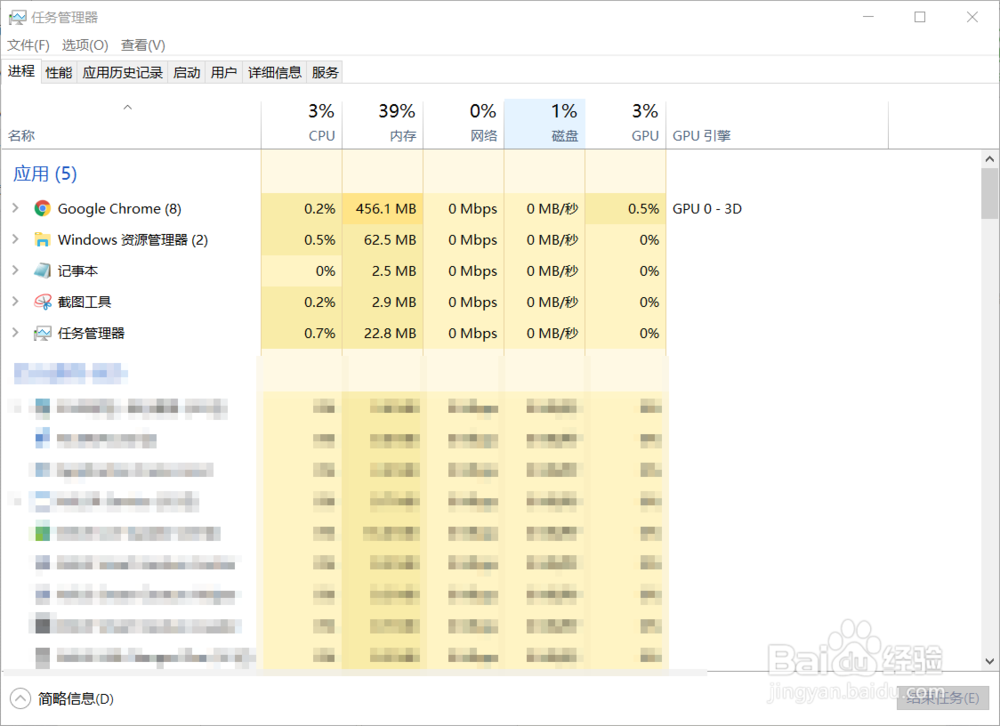This screenshot has width=1000, height=726.
Task: Click the 0.7% CPU cell
Action: 302,333
